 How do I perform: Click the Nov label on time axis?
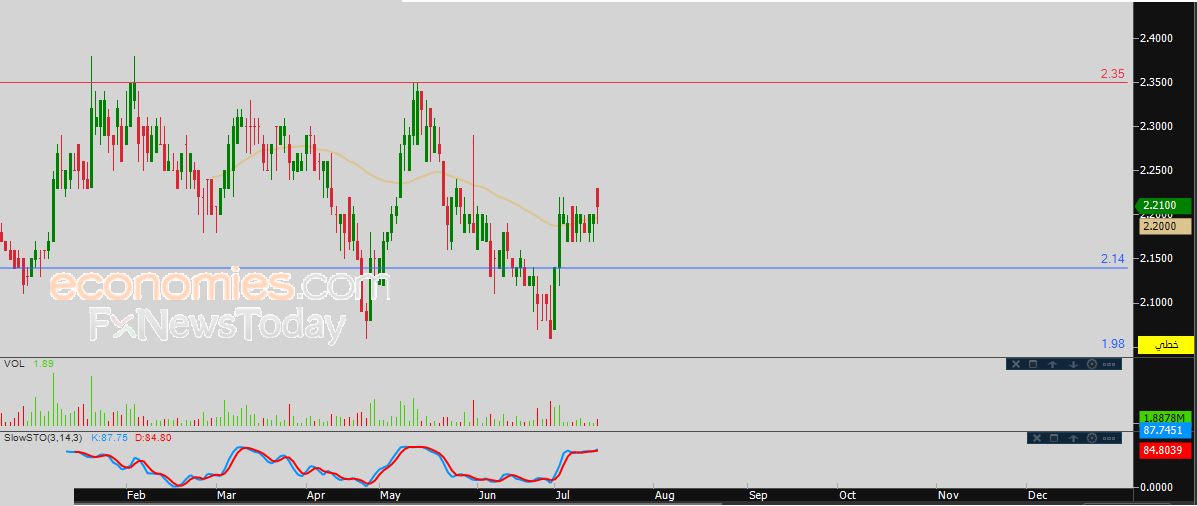pos(947,495)
